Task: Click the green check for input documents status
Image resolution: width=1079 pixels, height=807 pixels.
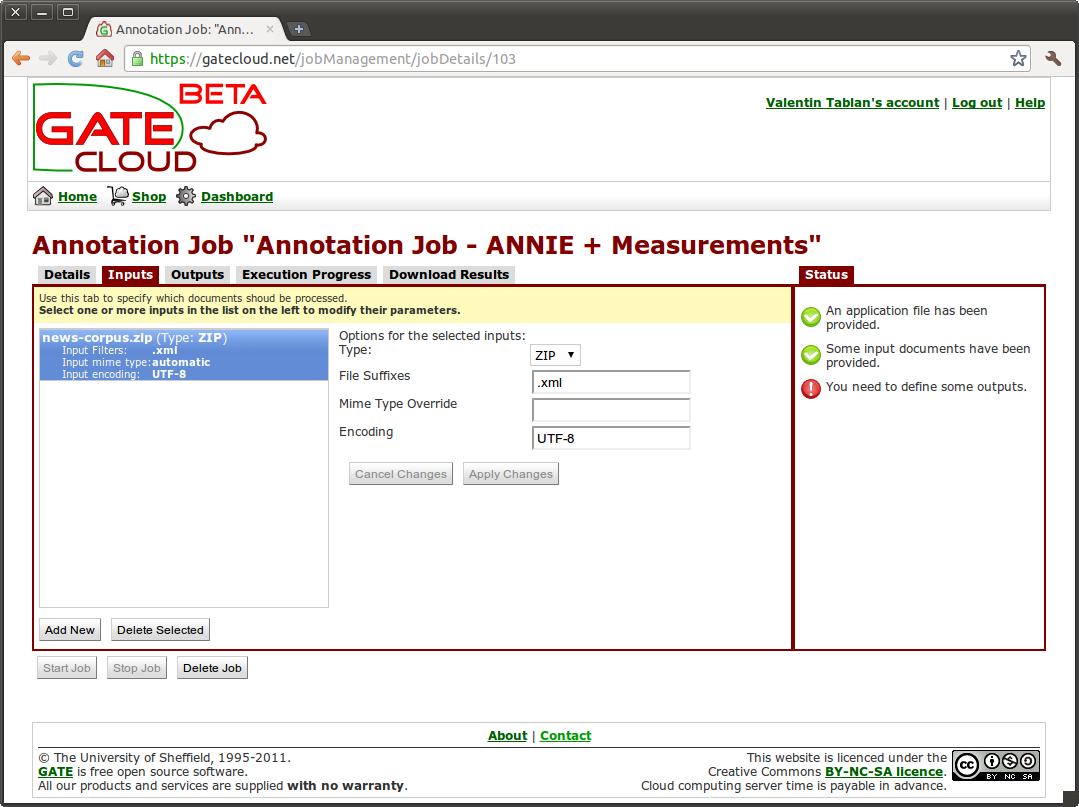Action: pyautogui.click(x=811, y=355)
